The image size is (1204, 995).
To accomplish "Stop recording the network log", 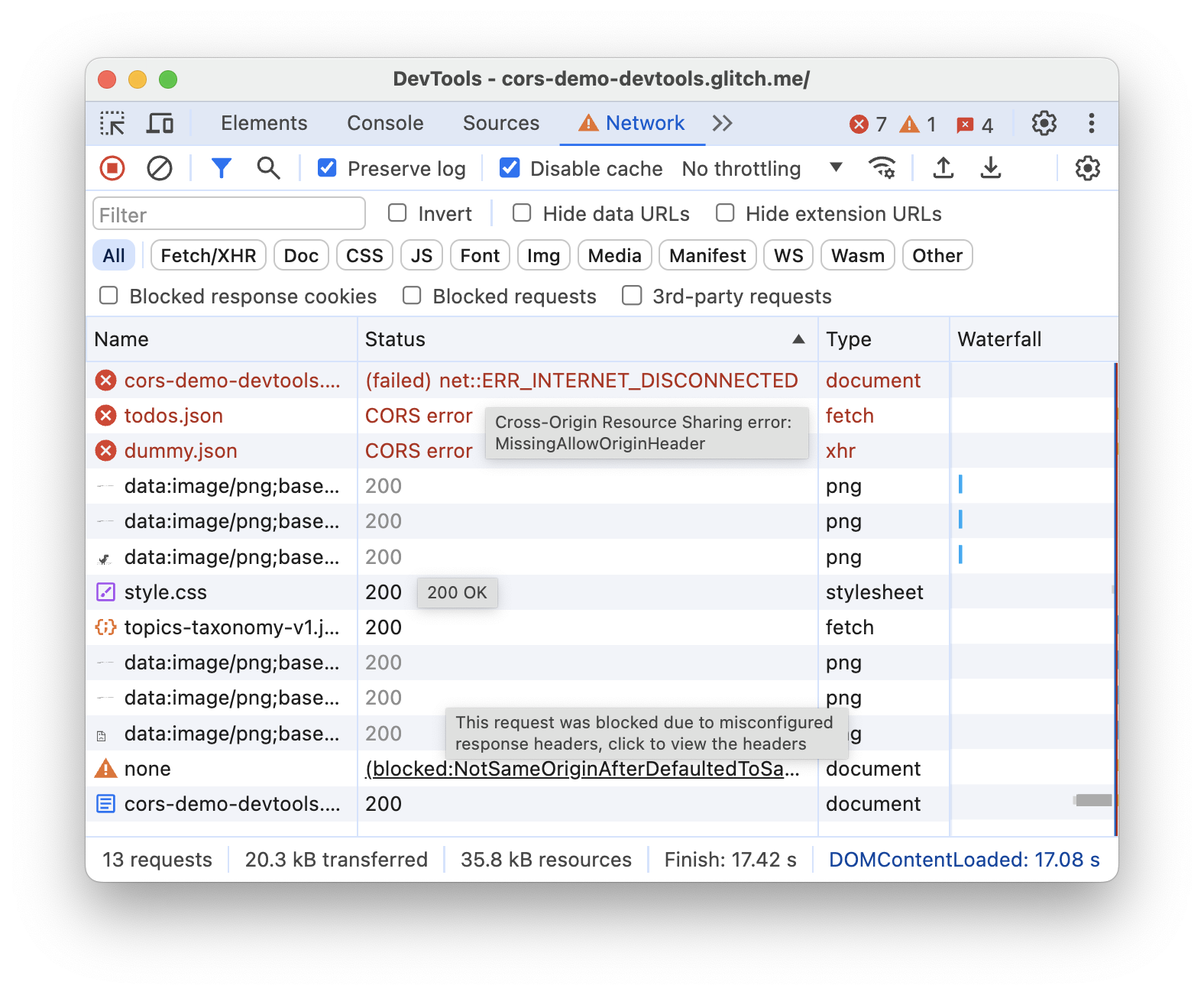I will pos(112,168).
